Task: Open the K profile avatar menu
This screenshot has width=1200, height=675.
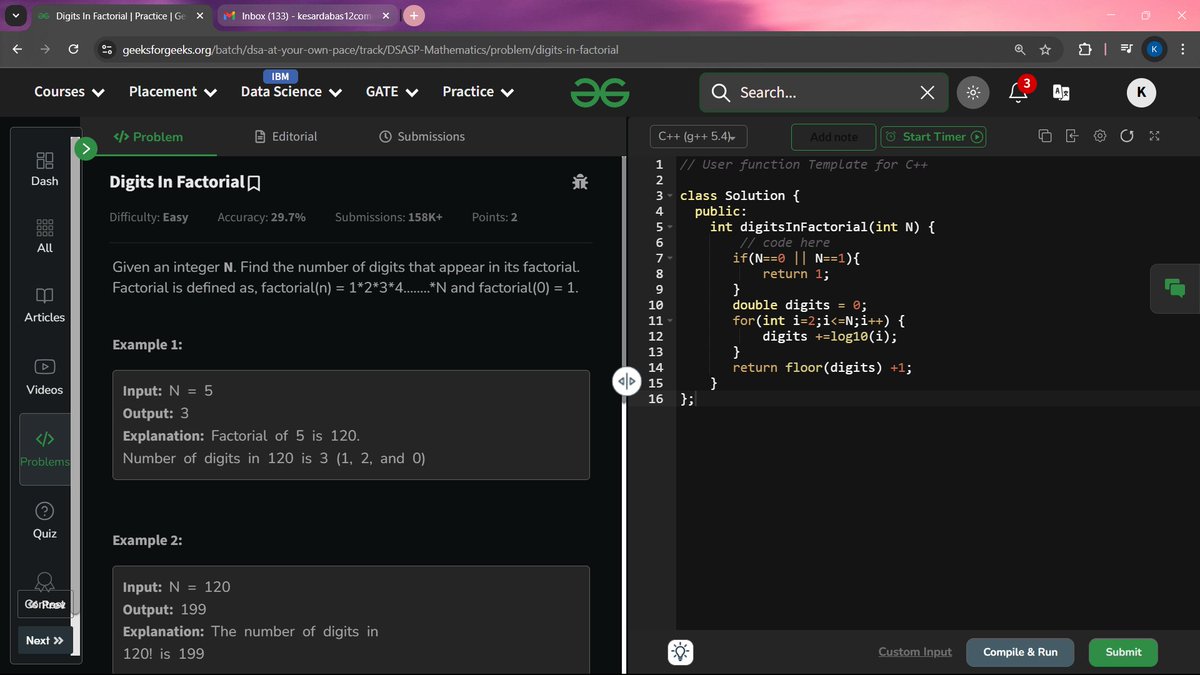Action: click(x=1141, y=92)
